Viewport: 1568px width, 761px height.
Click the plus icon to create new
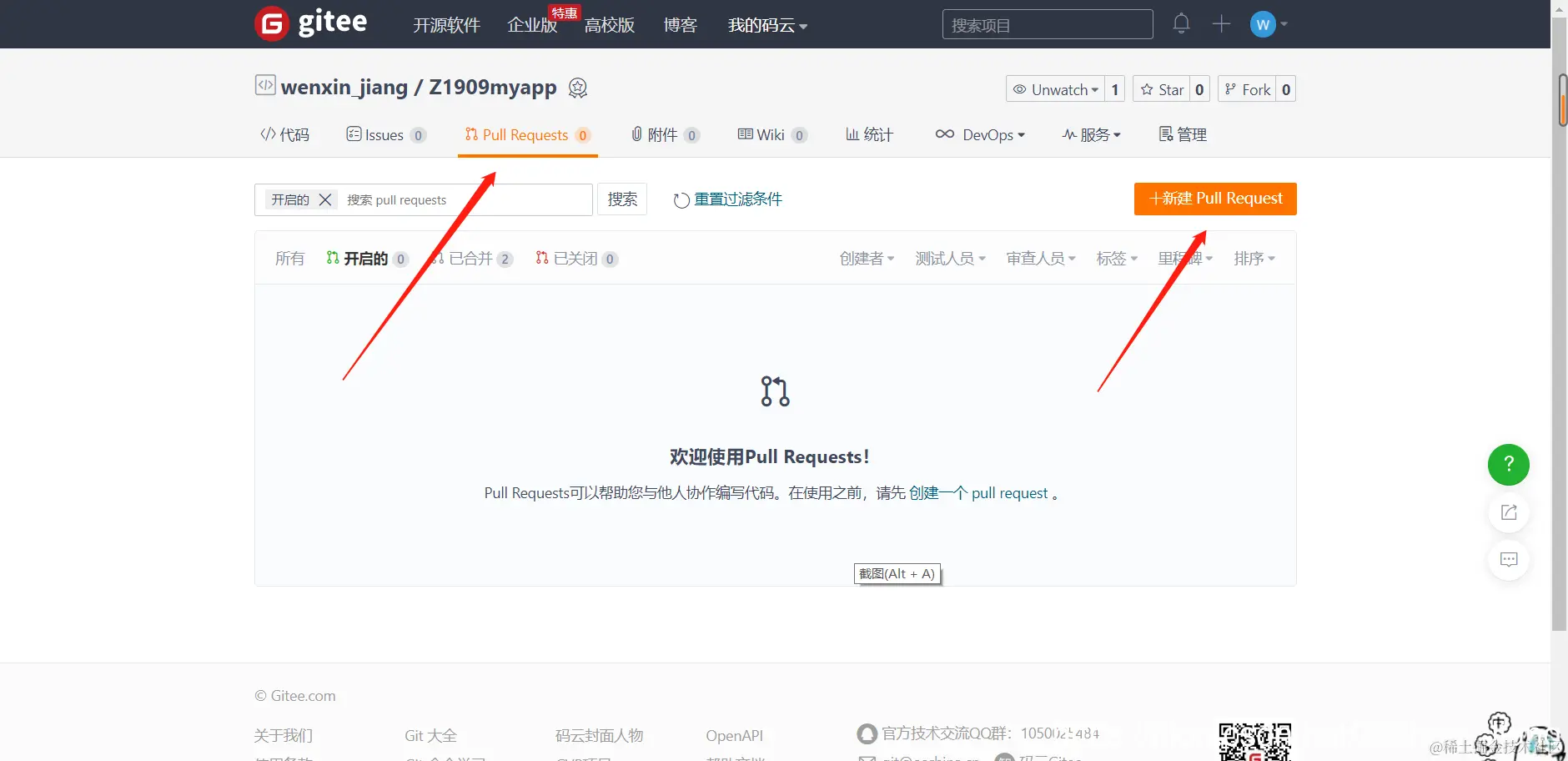point(1220,23)
